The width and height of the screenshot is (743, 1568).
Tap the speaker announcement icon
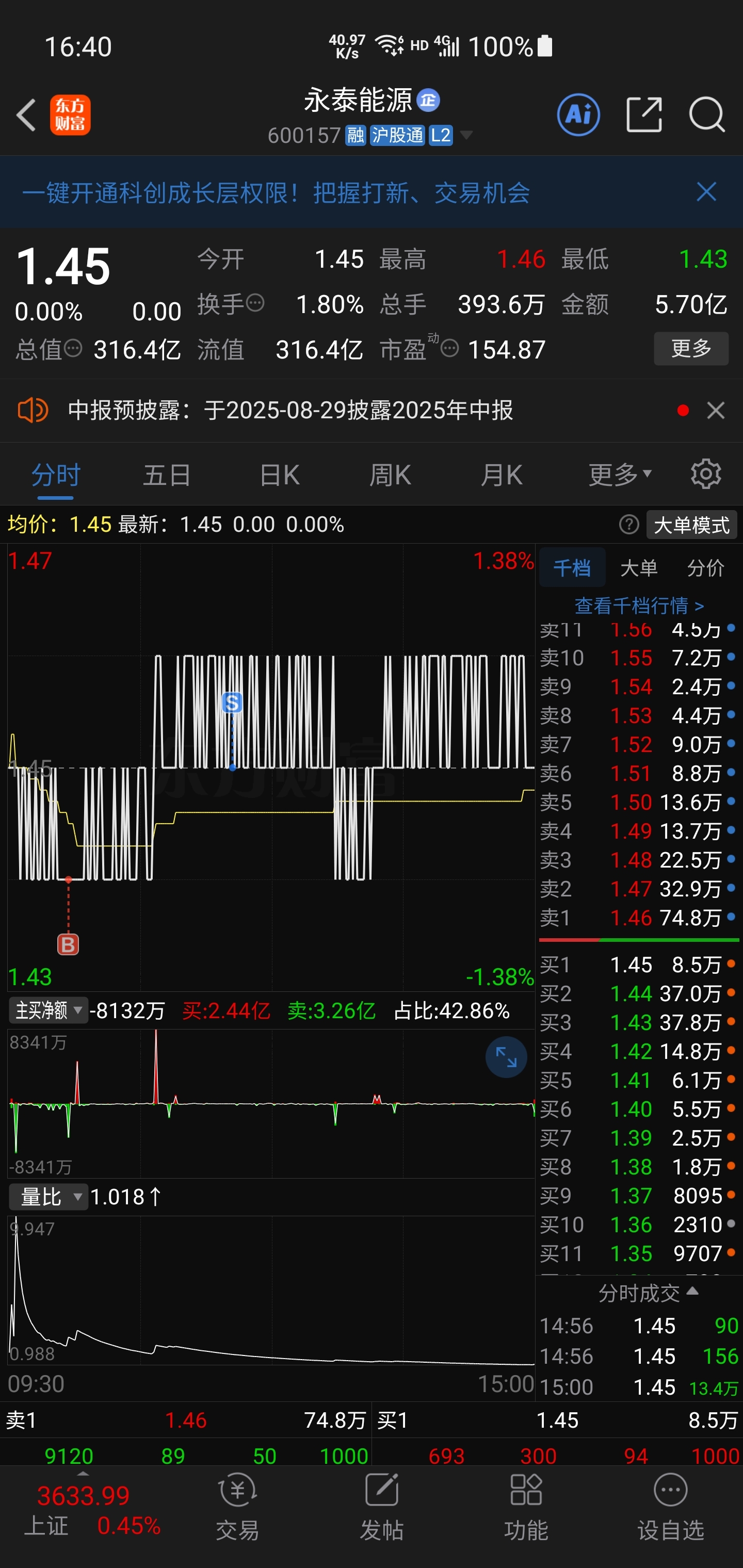(x=33, y=410)
